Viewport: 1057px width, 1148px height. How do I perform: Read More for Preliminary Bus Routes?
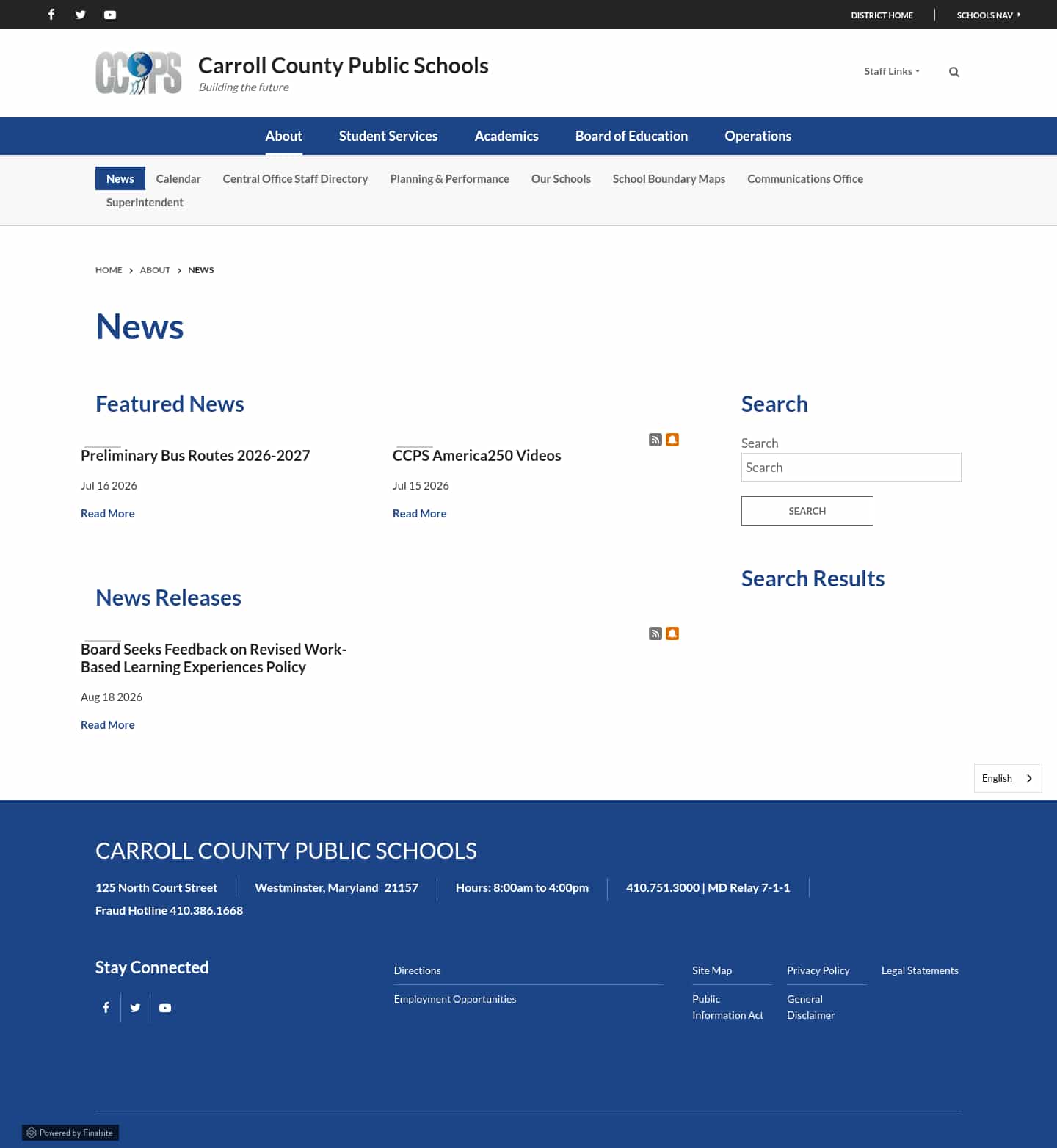point(108,513)
